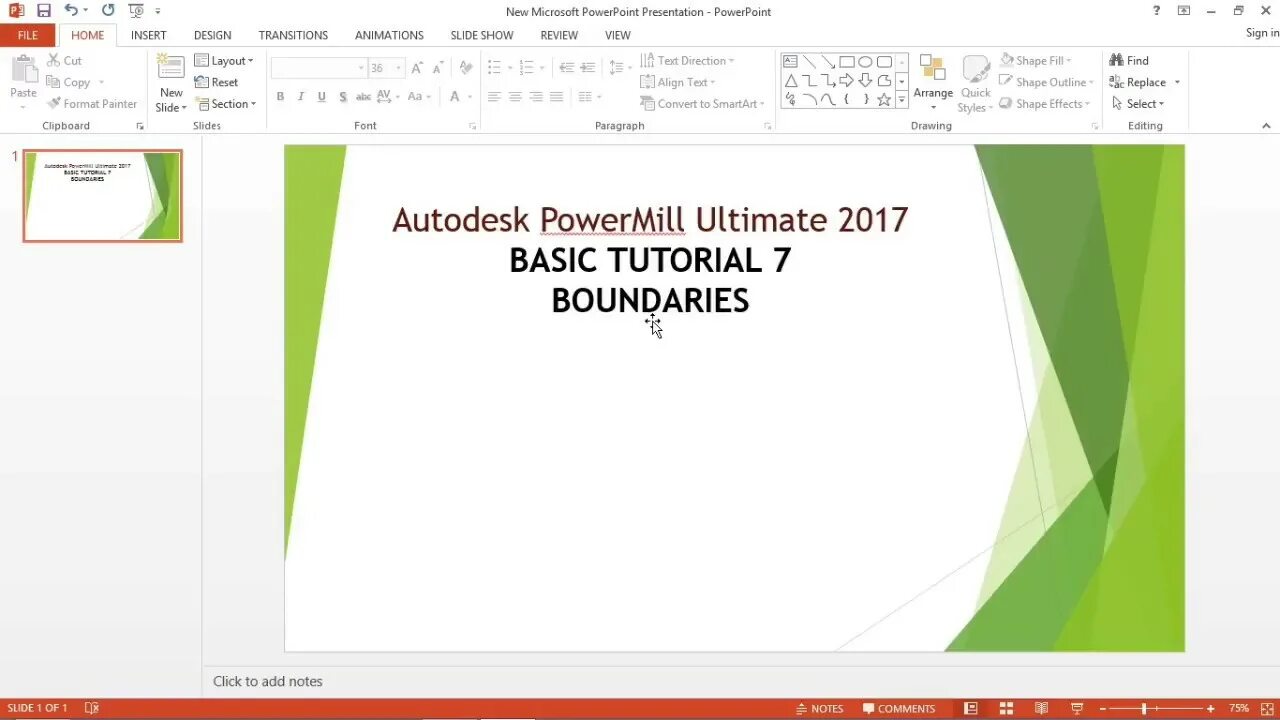The width and height of the screenshot is (1280, 720).
Task: Select slide 1 thumbnail in panel
Action: tap(103, 196)
